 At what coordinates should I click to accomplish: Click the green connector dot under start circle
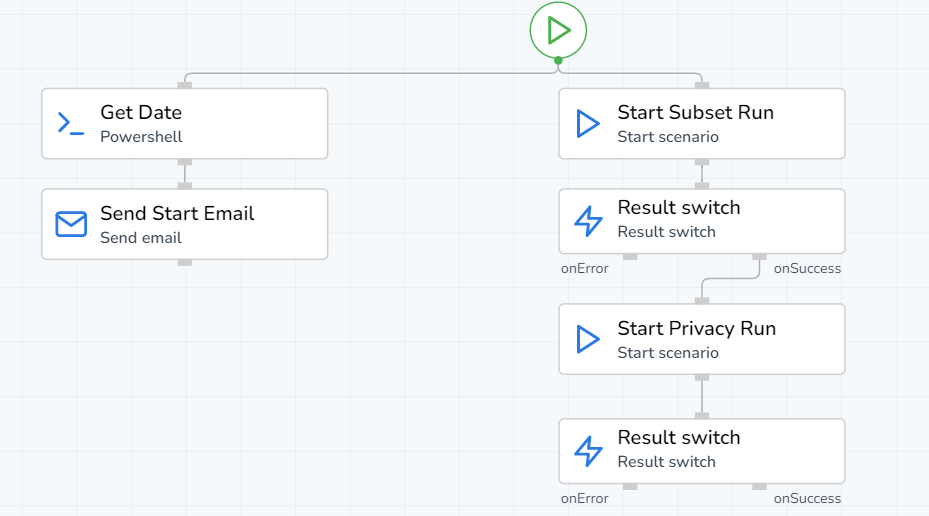click(x=558, y=60)
